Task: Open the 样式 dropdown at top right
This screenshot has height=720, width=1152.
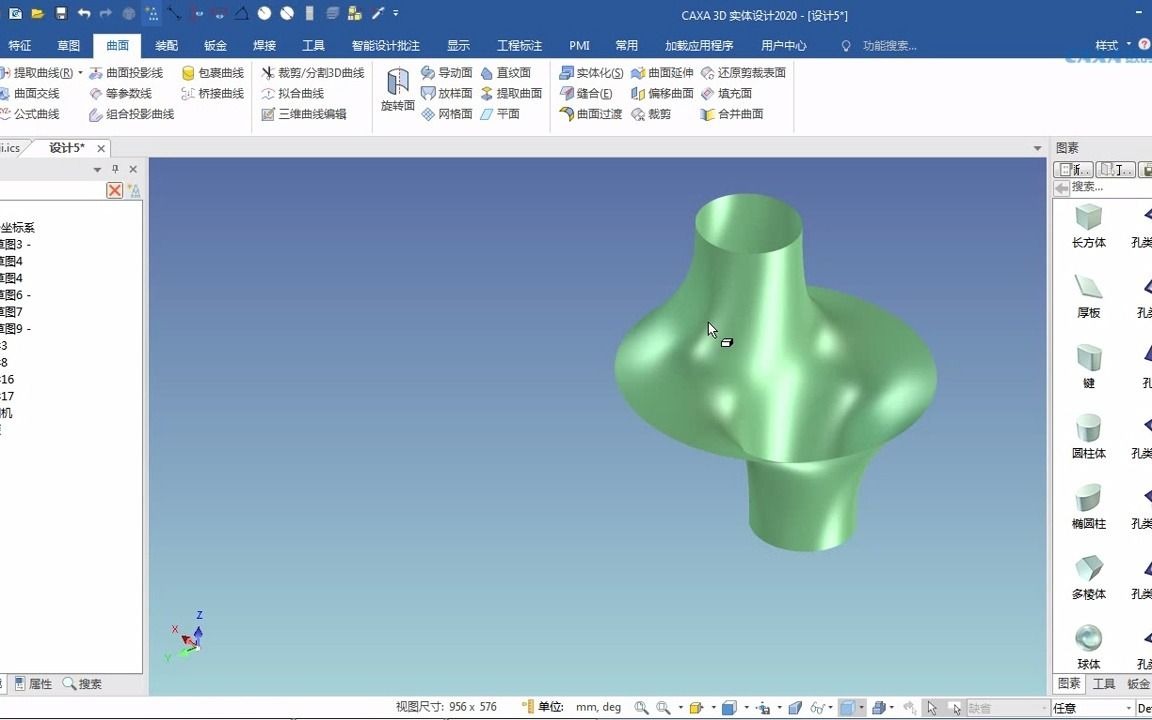Action: point(1128,45)
